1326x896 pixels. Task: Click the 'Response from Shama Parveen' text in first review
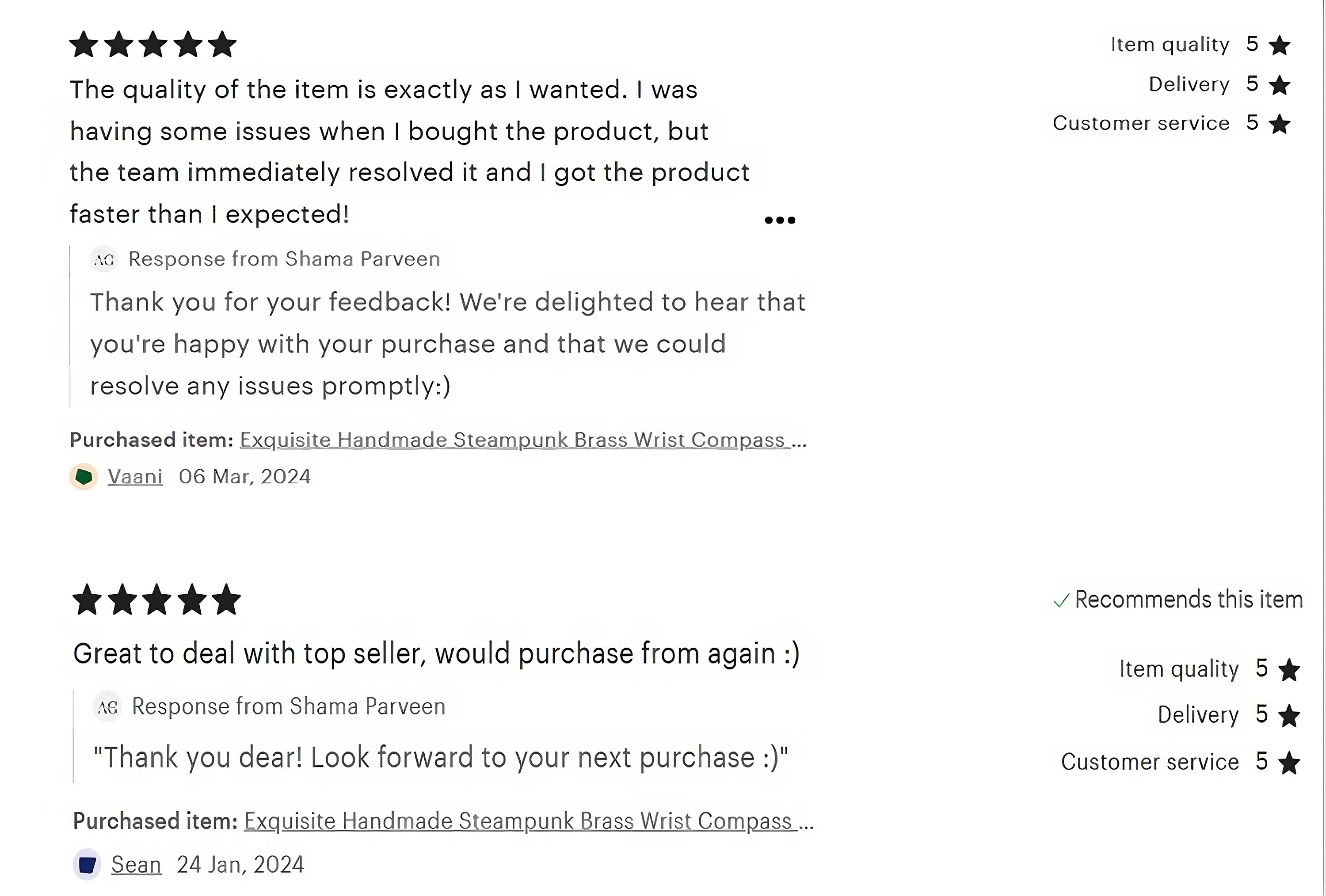tap(284, 259)
